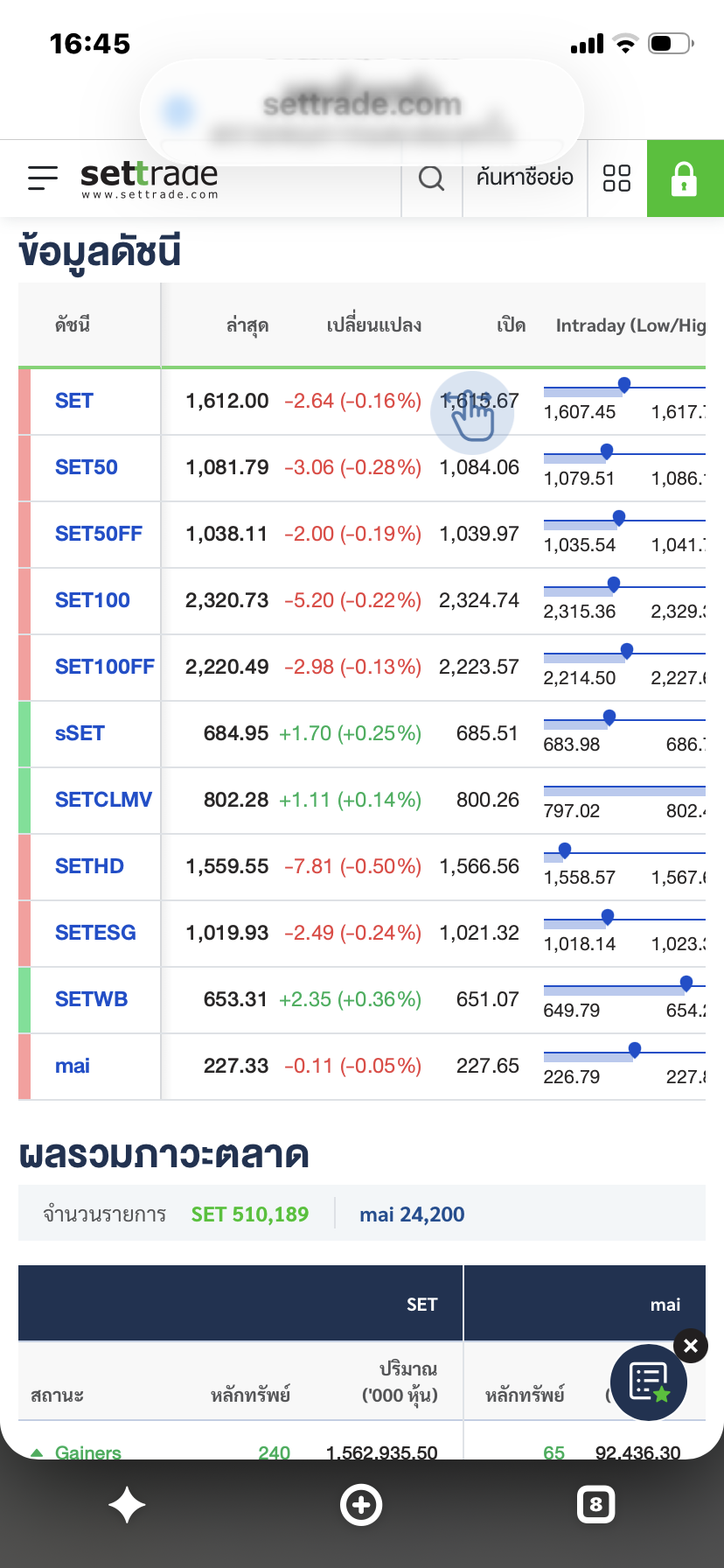The image size is (724, 1568).
Task: Open the mai index link
Action: click(73, 1066)
